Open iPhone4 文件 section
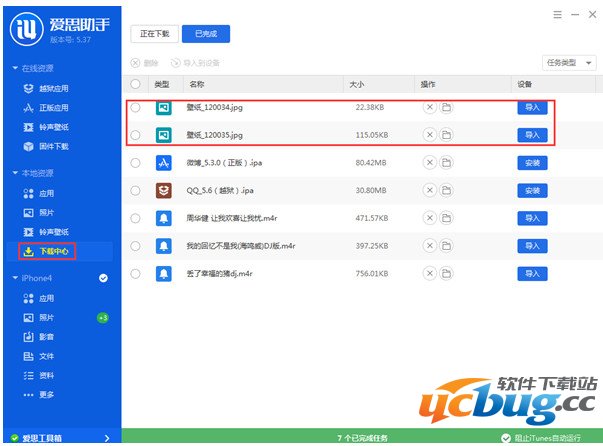Image resolution: width=603 pixels, height=446 pixels. (39, 356)
